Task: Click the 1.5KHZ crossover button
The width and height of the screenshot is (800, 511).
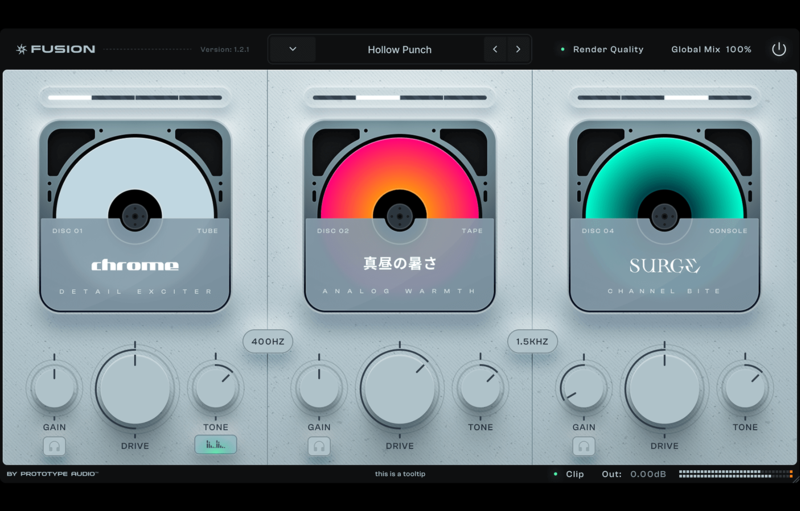Action: coord(532,341)
